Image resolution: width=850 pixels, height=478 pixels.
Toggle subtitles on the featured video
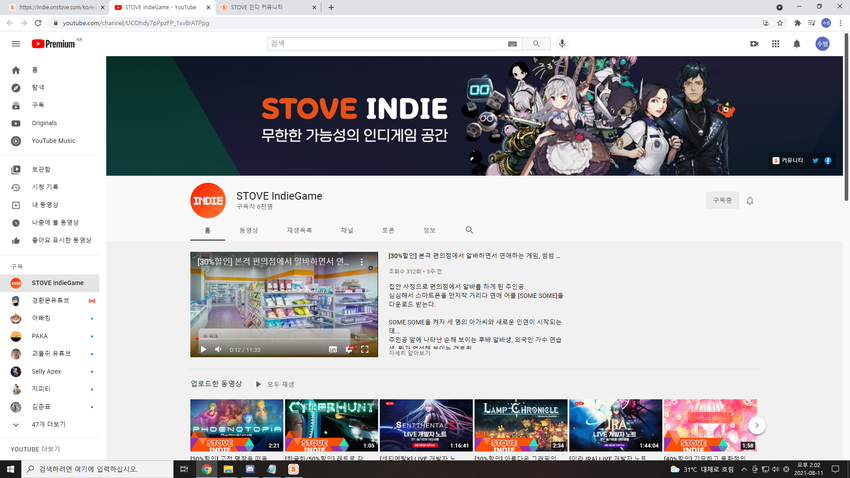coord(333,350)
